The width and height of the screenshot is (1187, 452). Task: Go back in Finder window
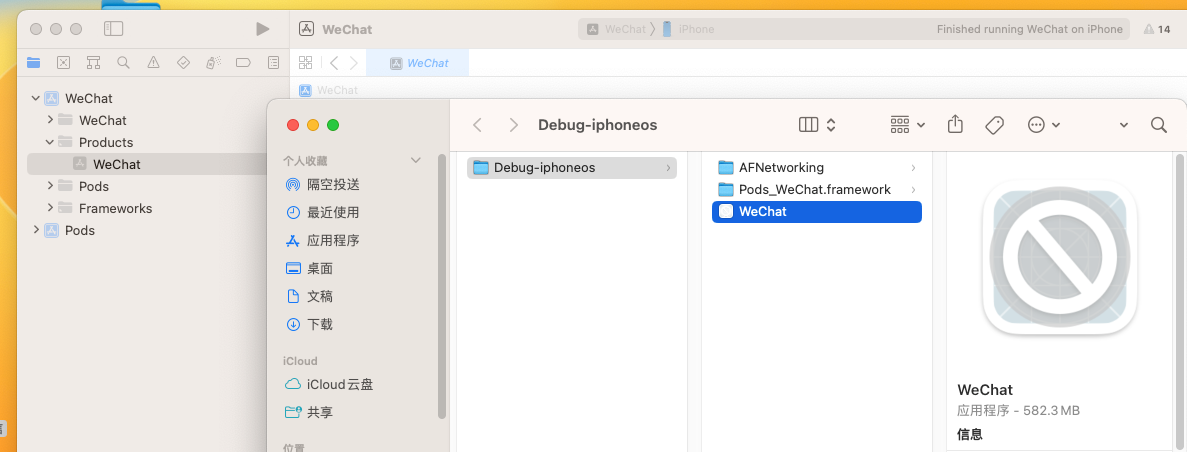(x=477, y=125)
